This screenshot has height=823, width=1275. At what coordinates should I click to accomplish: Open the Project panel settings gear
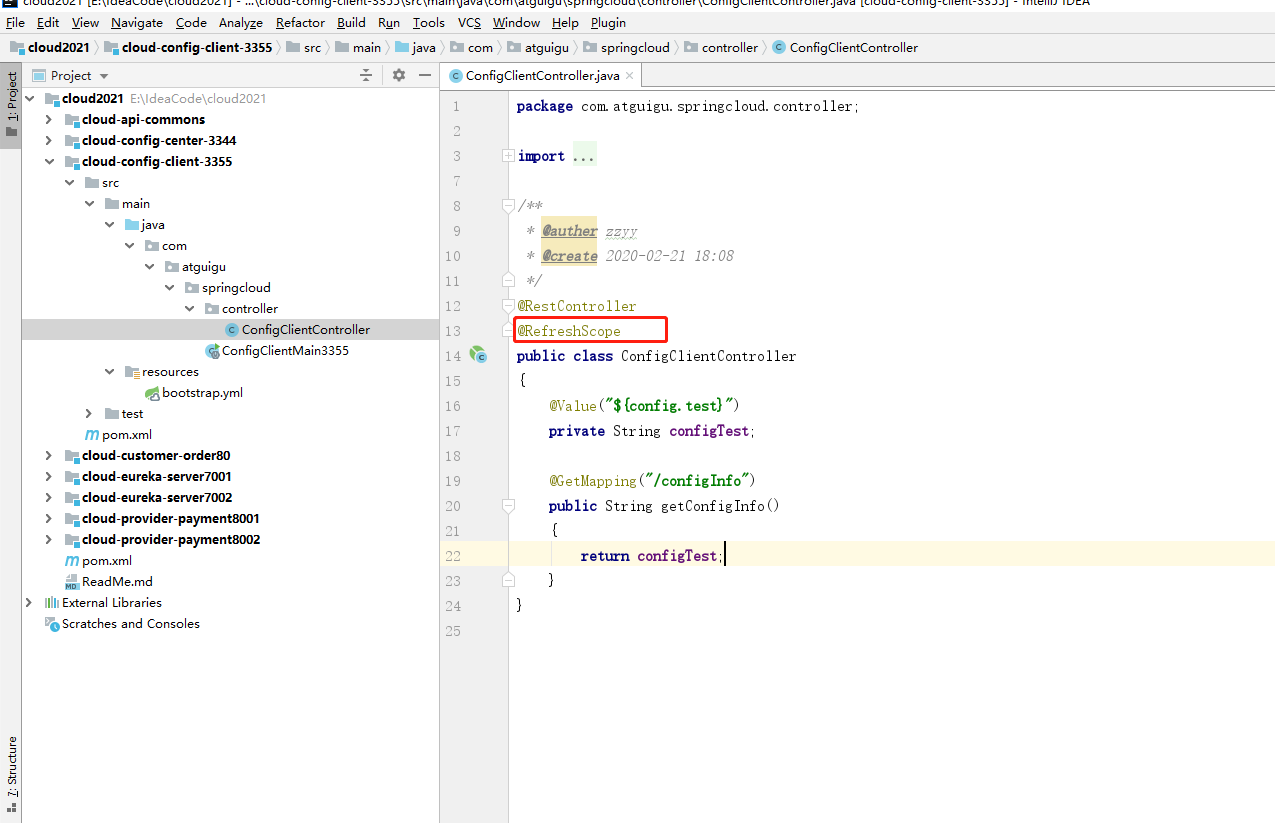(x=399, y=75)
